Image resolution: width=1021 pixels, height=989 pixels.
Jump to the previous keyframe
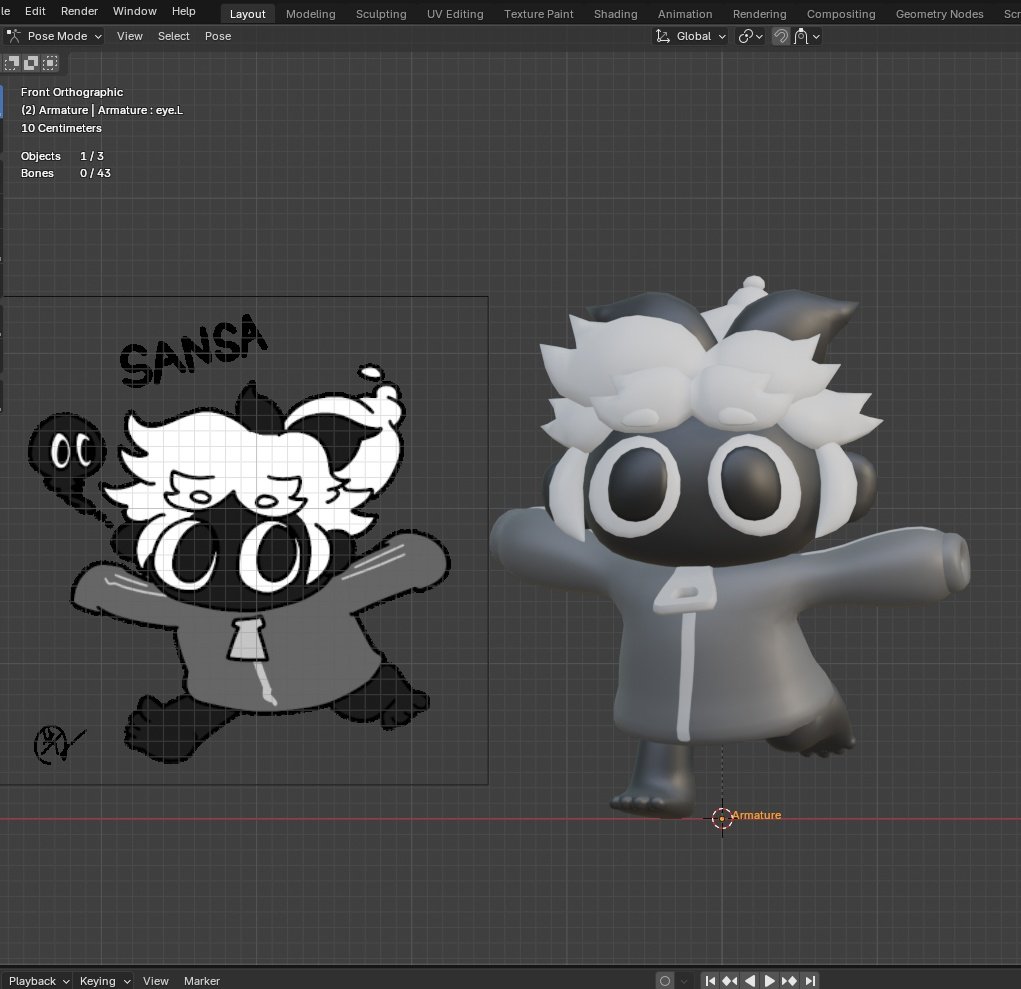coord(730,981)
